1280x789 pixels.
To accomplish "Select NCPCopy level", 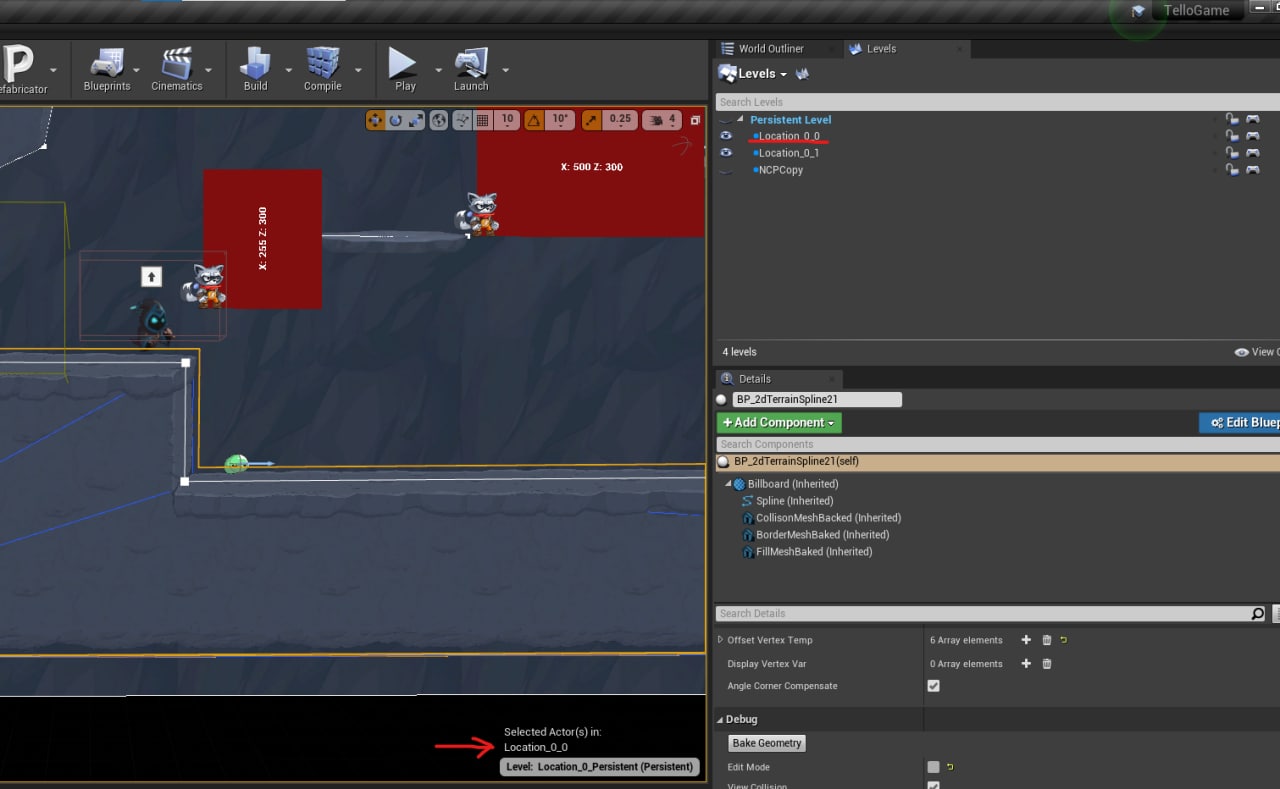I will [x=781, y=170].
